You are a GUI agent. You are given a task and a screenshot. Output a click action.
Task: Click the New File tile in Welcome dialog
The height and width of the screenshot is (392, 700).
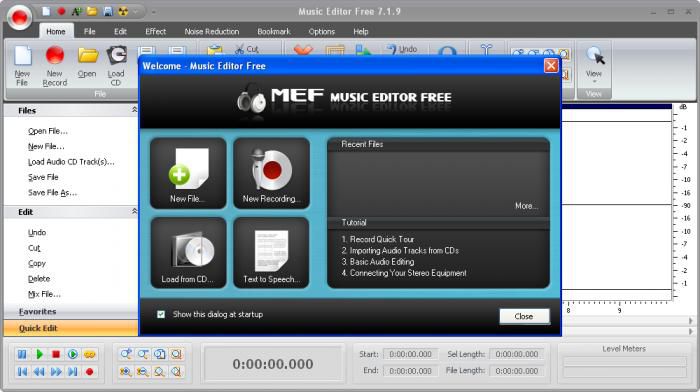point(188,173)
